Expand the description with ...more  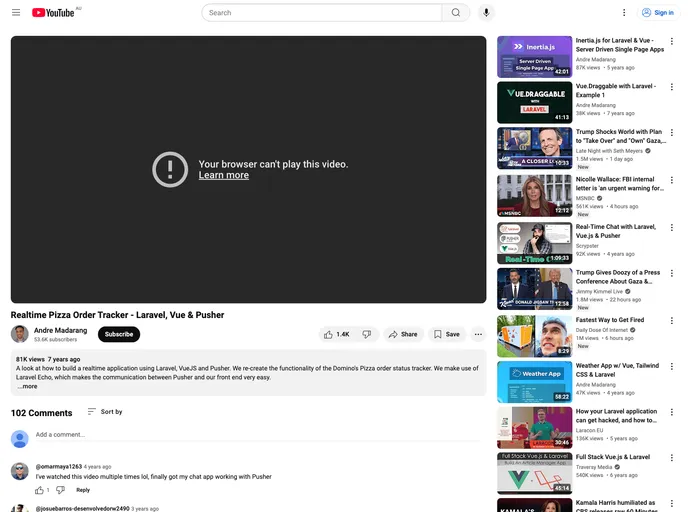(x=27, y=386)
